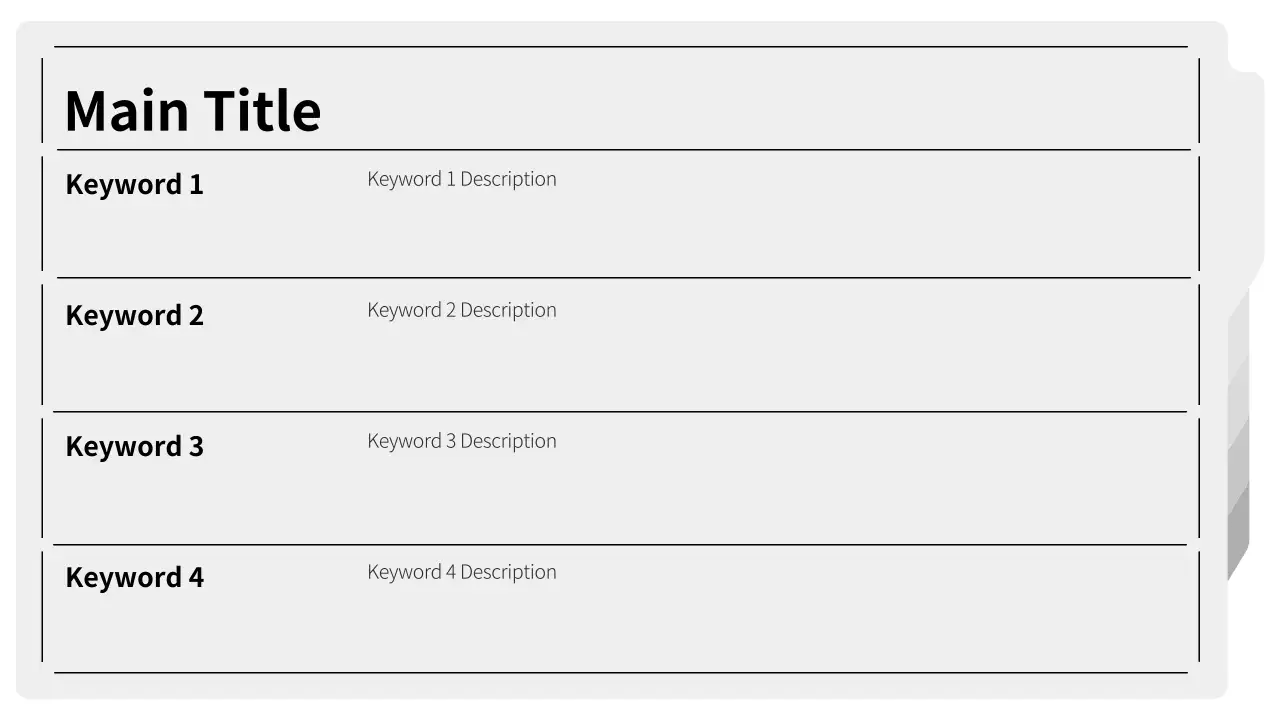The image size is (1280, 720).
Task: Select the Keyword 4 label
Action: [x=134, y=577]
